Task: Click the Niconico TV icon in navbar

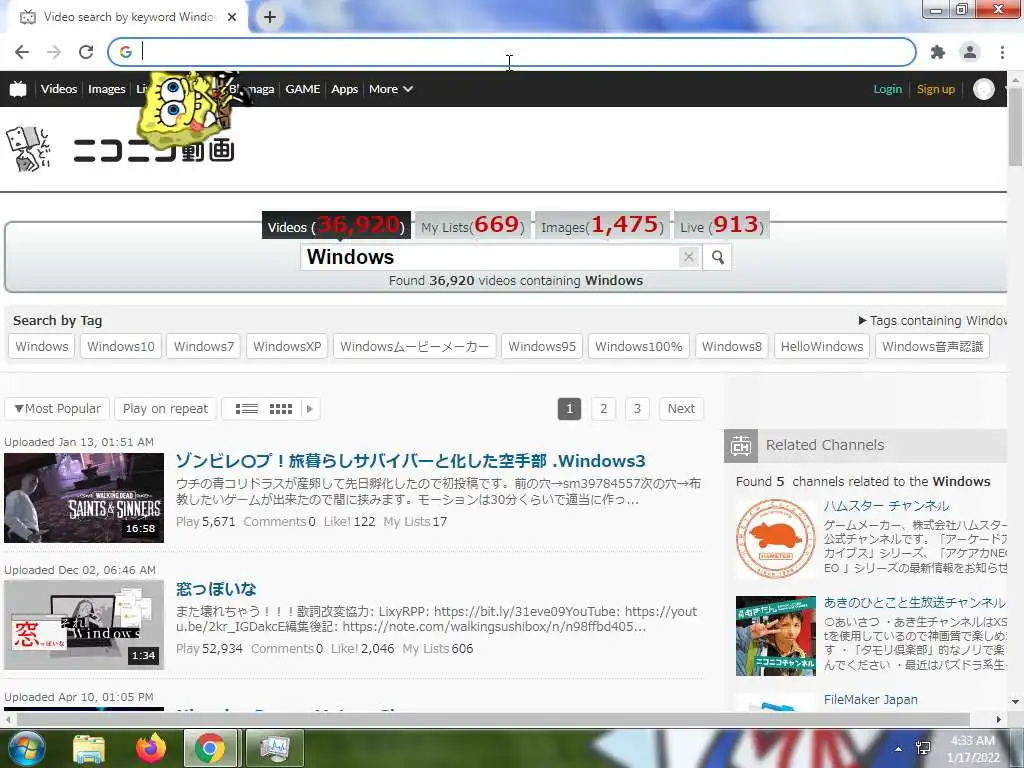Action: pos(18,89)
